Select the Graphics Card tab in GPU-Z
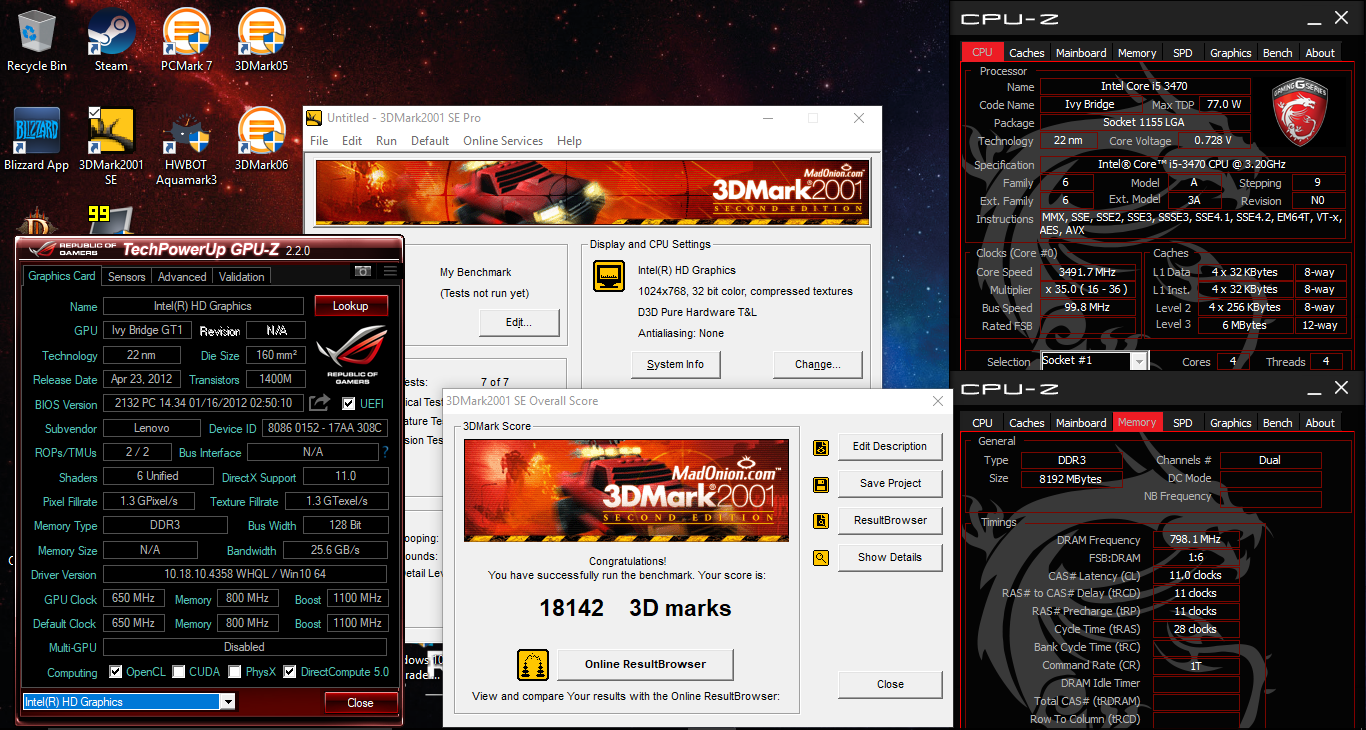 tap(62, 276)
